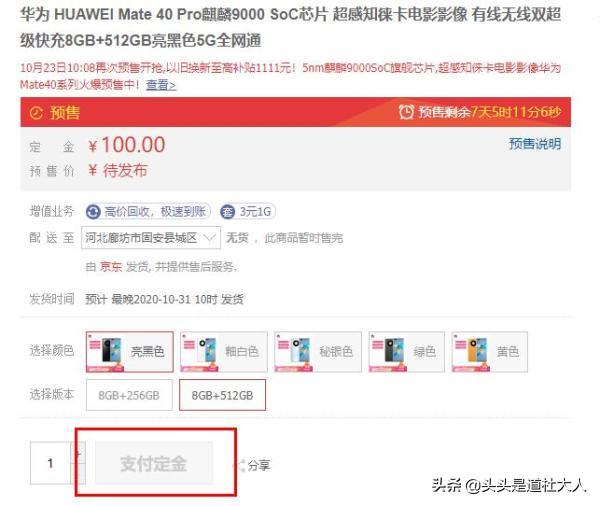Click the quantity input field

51,463
